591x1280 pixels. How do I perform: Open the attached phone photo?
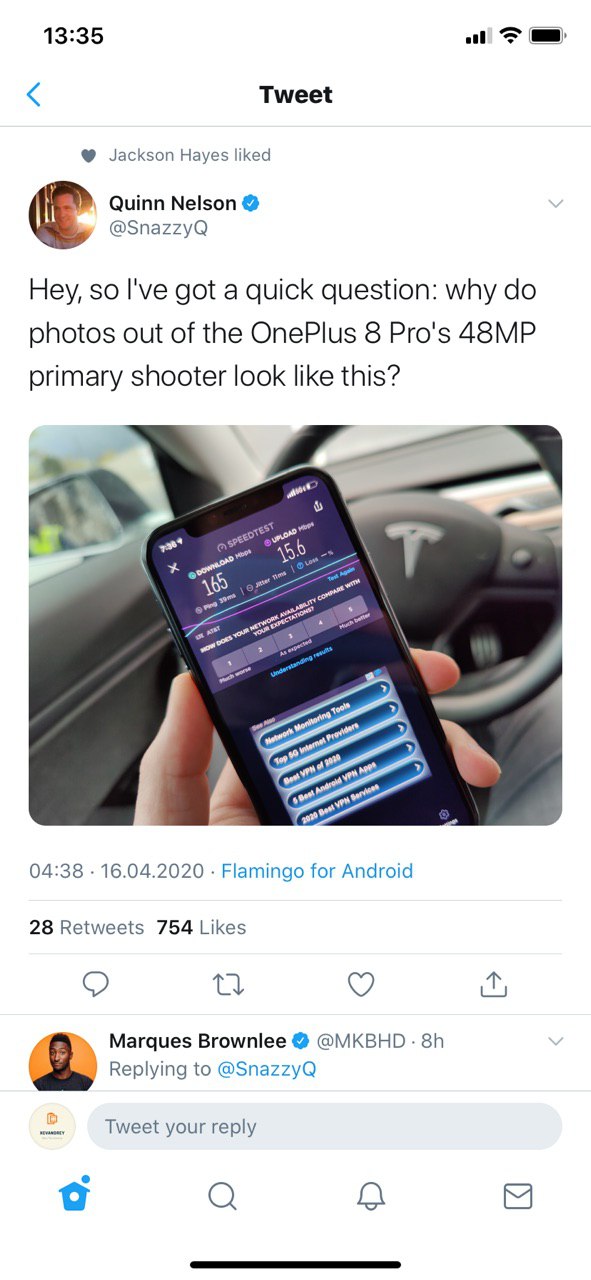point(295,625)
